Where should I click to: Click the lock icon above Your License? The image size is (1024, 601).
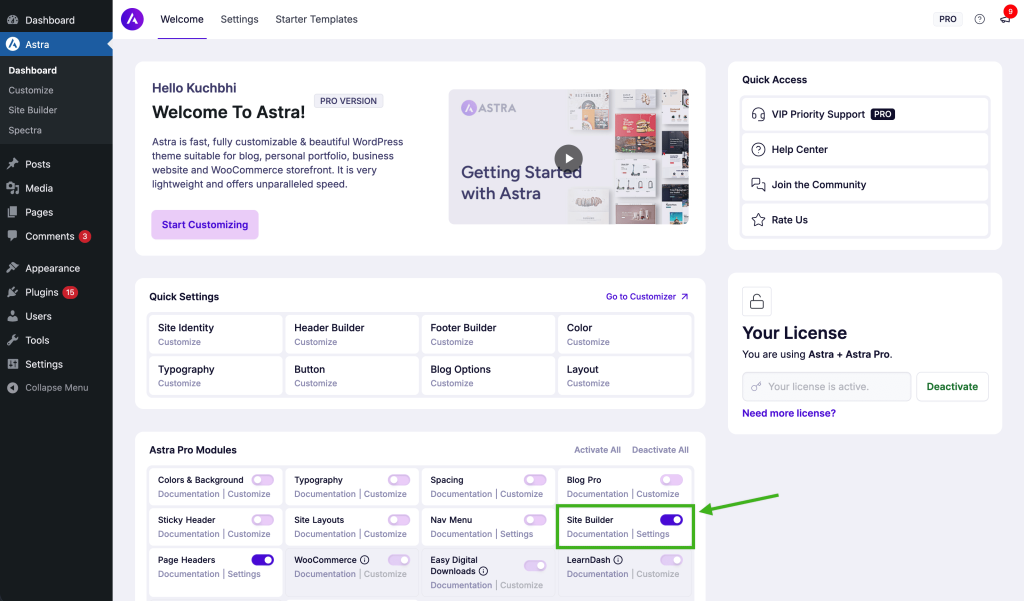756,300
